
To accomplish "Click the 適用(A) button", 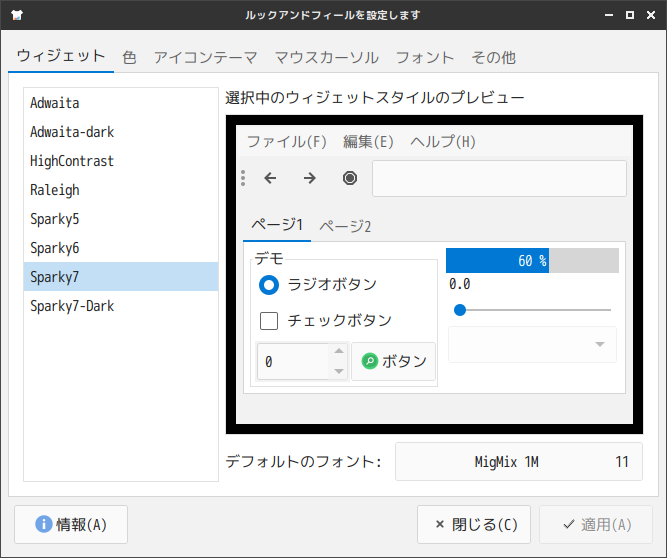I will click(596, 524).
